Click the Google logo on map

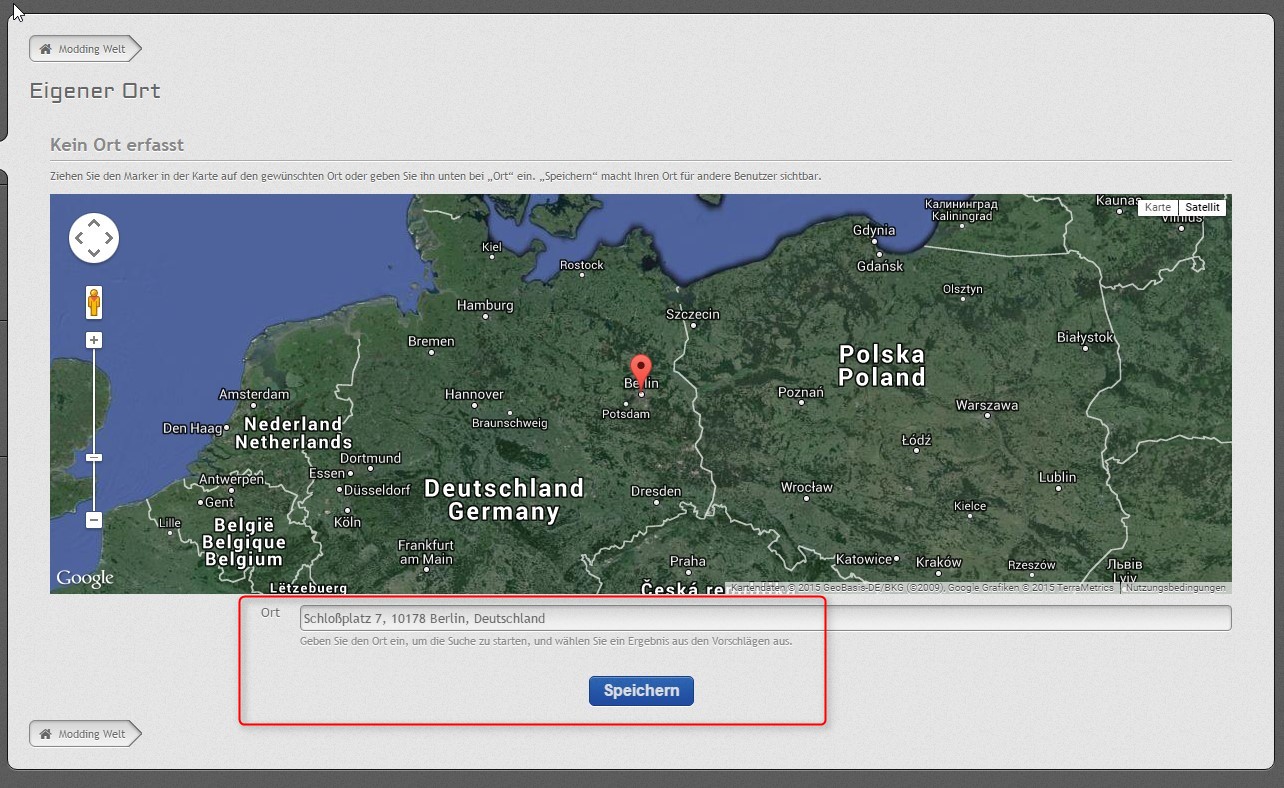(x=85, y=578)
